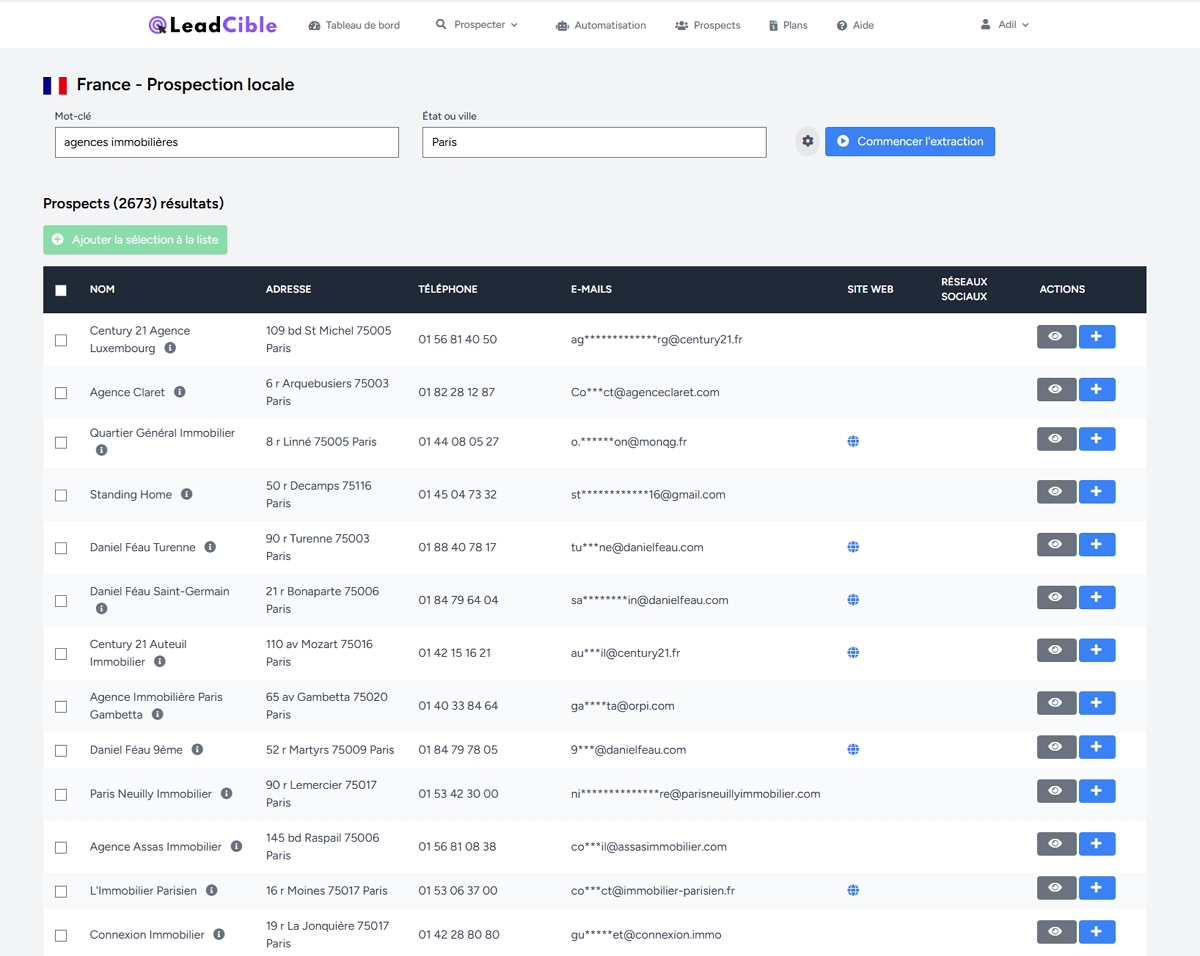
Task: Select the Daniel Féau 9ème row checkbox
Action: (x=61, y=750)
